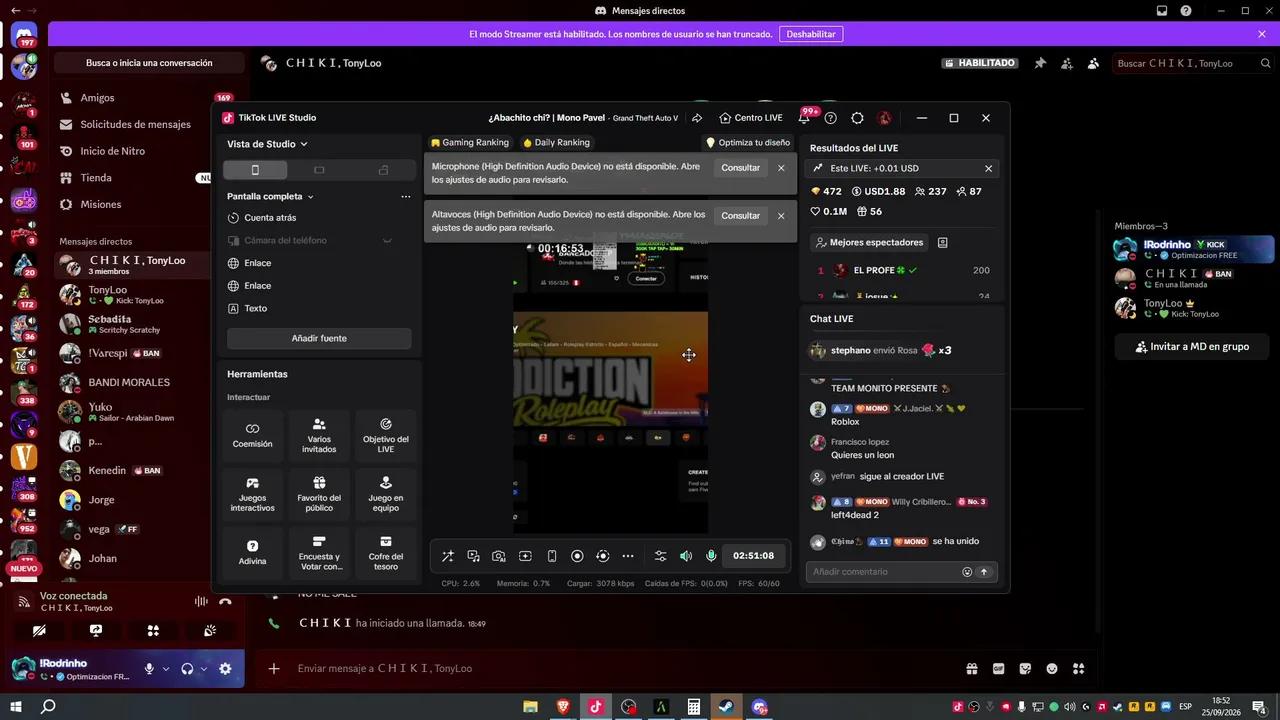
Task: Open the Gaming Ranking tab
Action: coord(469,143)
